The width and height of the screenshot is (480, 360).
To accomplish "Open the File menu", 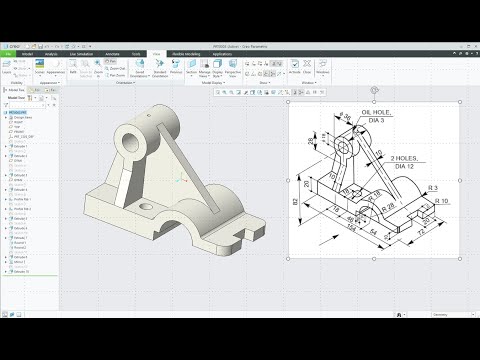I will click(8, 54).
